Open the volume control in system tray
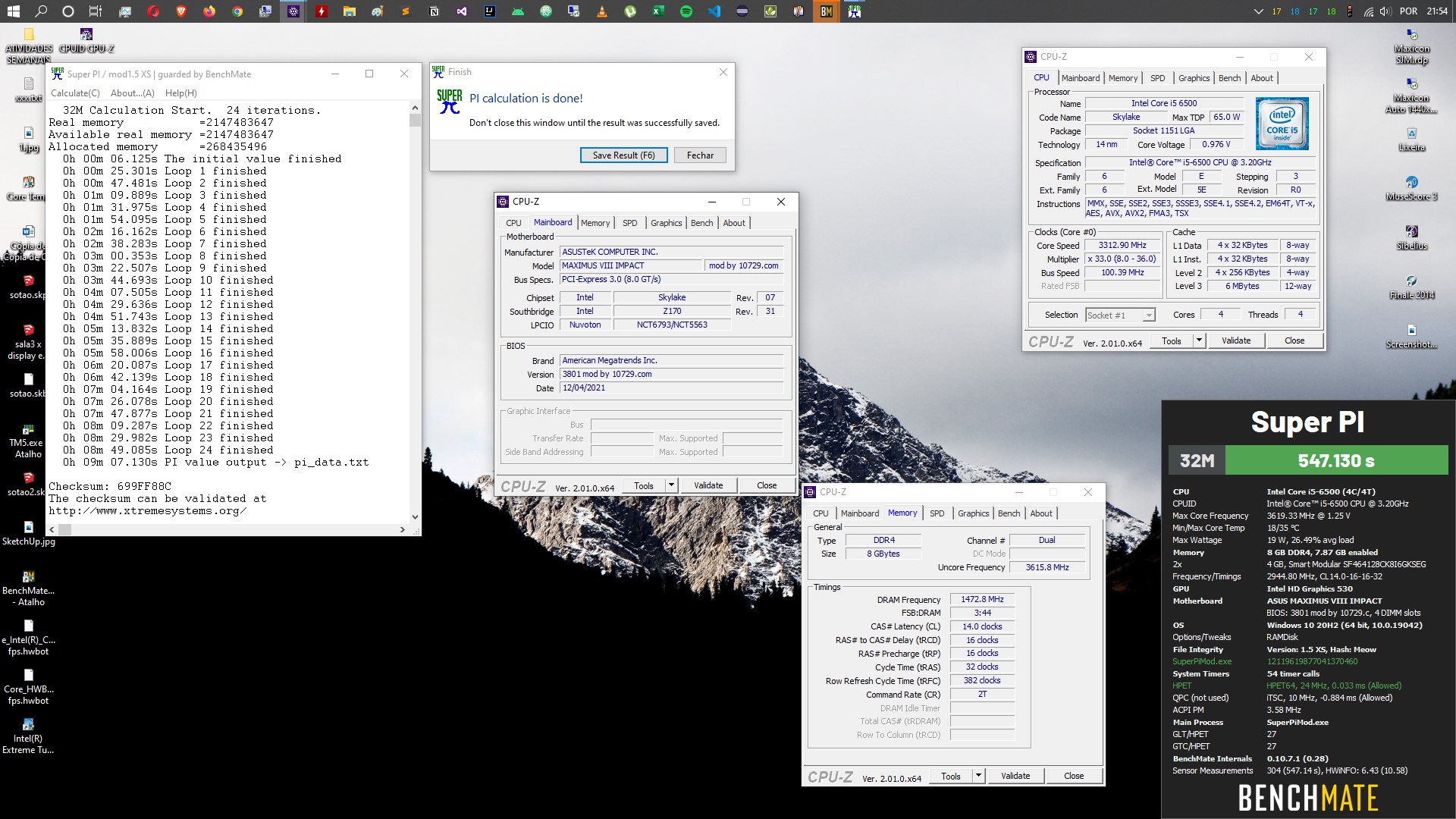Screen dimensions: 1456x819 [x=1385, y=11]
